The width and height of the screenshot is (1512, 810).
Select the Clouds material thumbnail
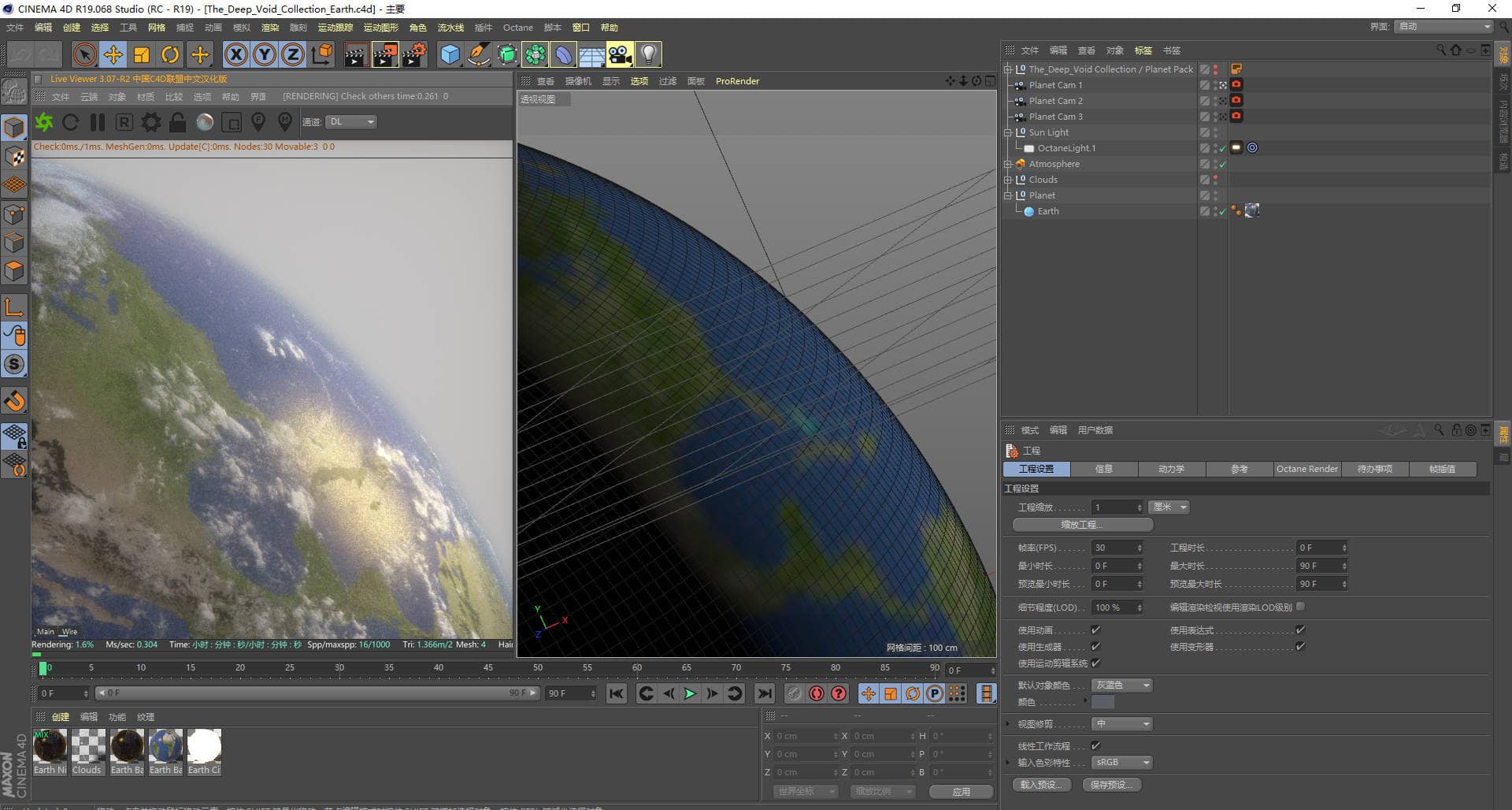87,752
